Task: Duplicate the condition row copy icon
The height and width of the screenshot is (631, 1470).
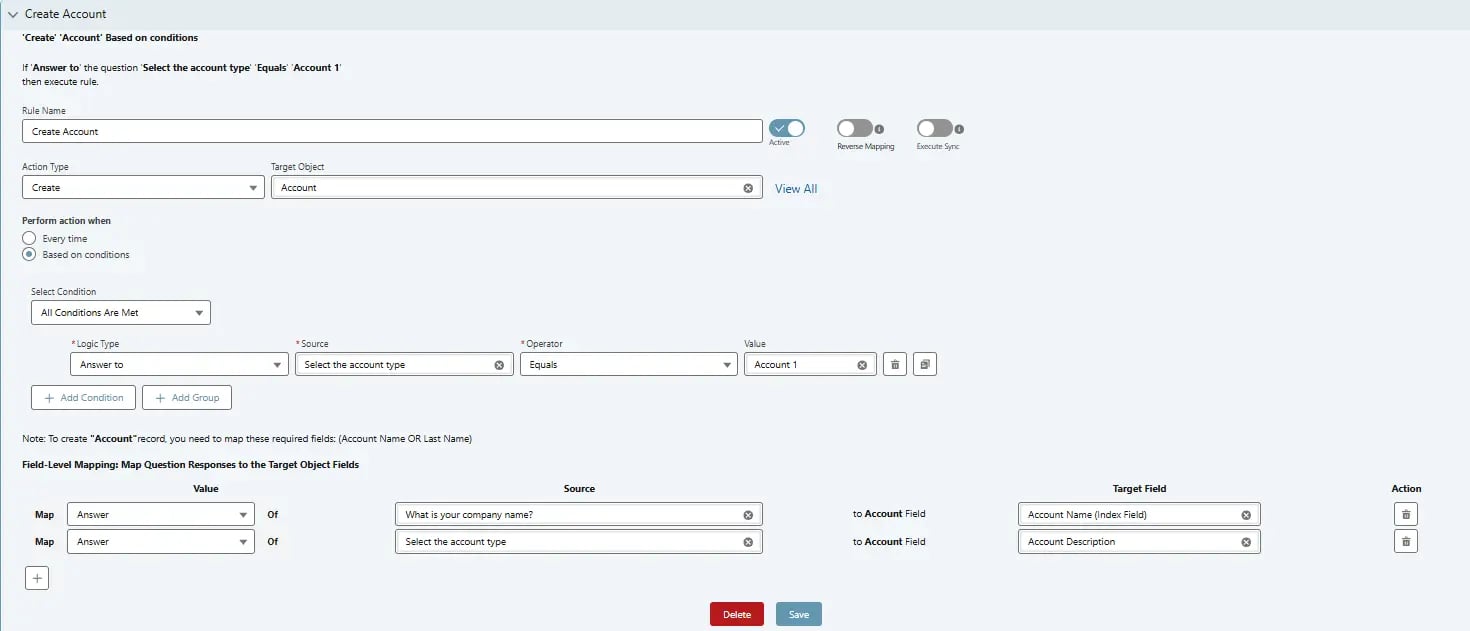Action: point(925,365)
